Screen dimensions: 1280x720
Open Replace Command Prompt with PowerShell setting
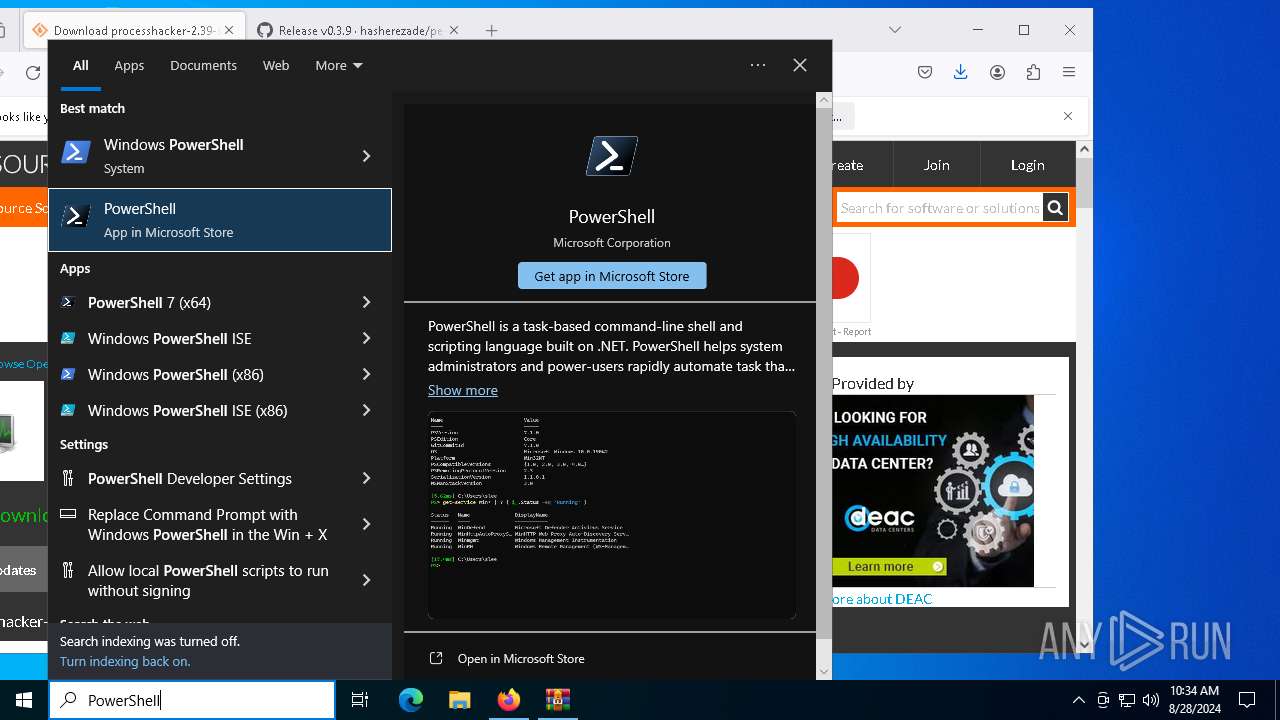tap(196, 524)
